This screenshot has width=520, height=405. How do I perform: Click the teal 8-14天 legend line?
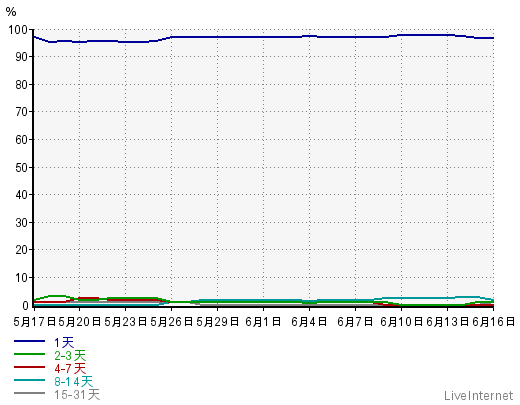pyautogui.click(x=29, y=380)
